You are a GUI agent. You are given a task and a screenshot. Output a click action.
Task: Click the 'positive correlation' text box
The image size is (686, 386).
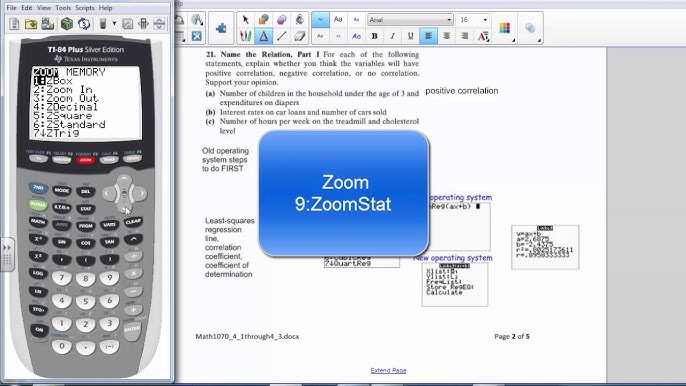462,91
